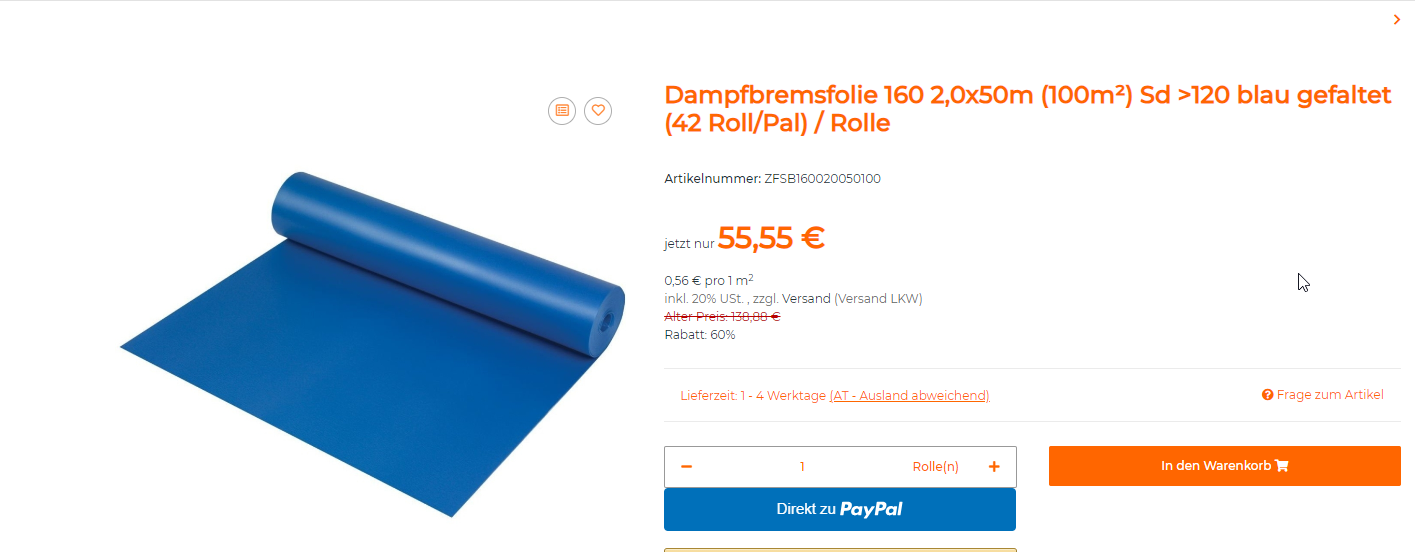Go to next product with orange chevron

1397,19
